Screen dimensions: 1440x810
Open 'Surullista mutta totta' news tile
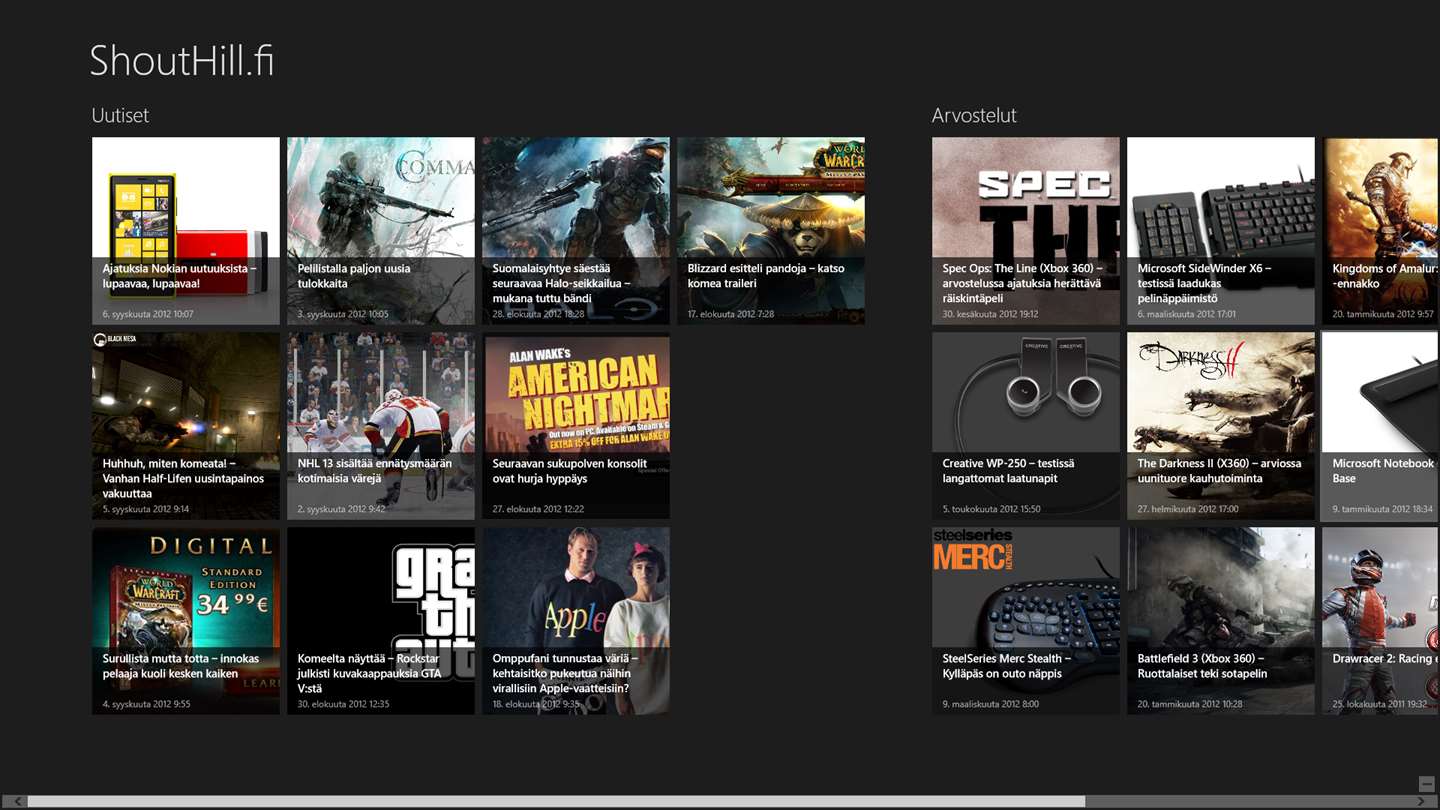pyautogui.click(x=186, y=621)
